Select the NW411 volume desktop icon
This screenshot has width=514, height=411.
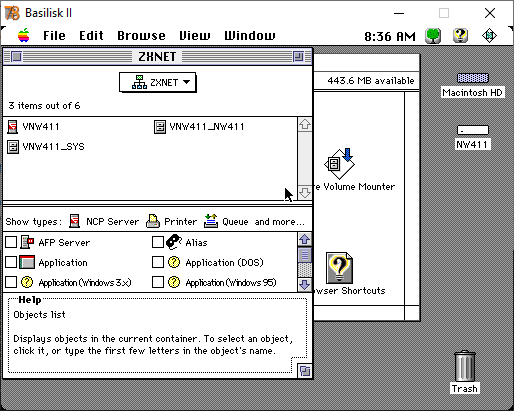[x=473, y=130]
